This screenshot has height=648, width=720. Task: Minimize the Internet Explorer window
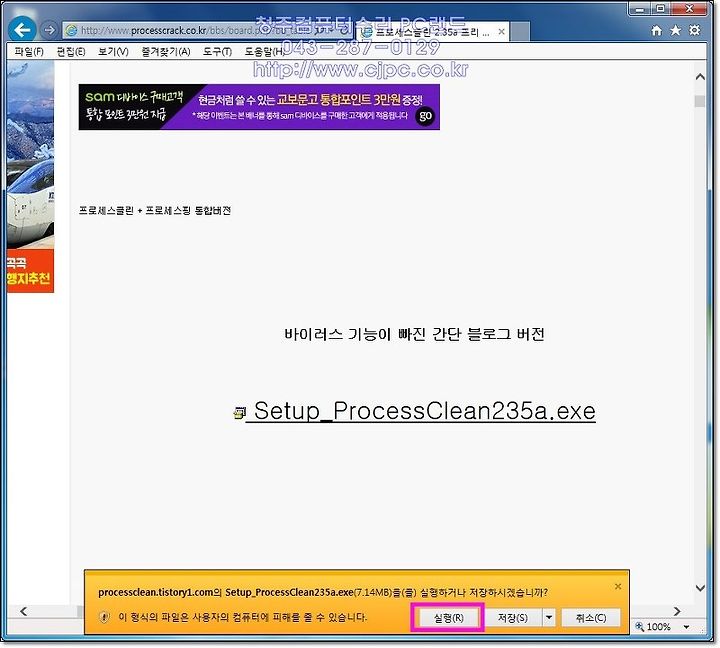tap(640, 9)
